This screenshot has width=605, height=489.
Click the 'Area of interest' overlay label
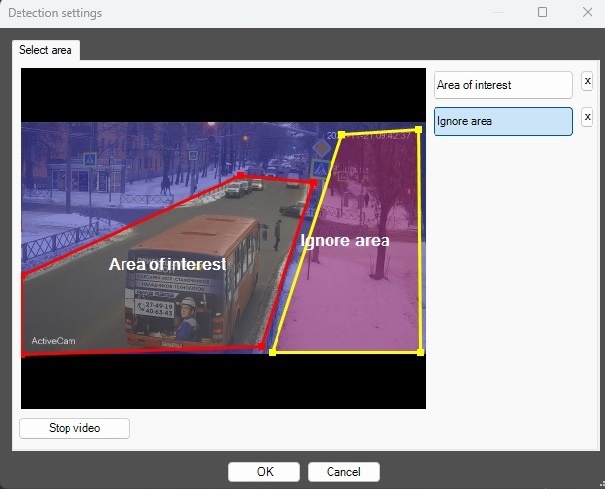coord(167,264)
